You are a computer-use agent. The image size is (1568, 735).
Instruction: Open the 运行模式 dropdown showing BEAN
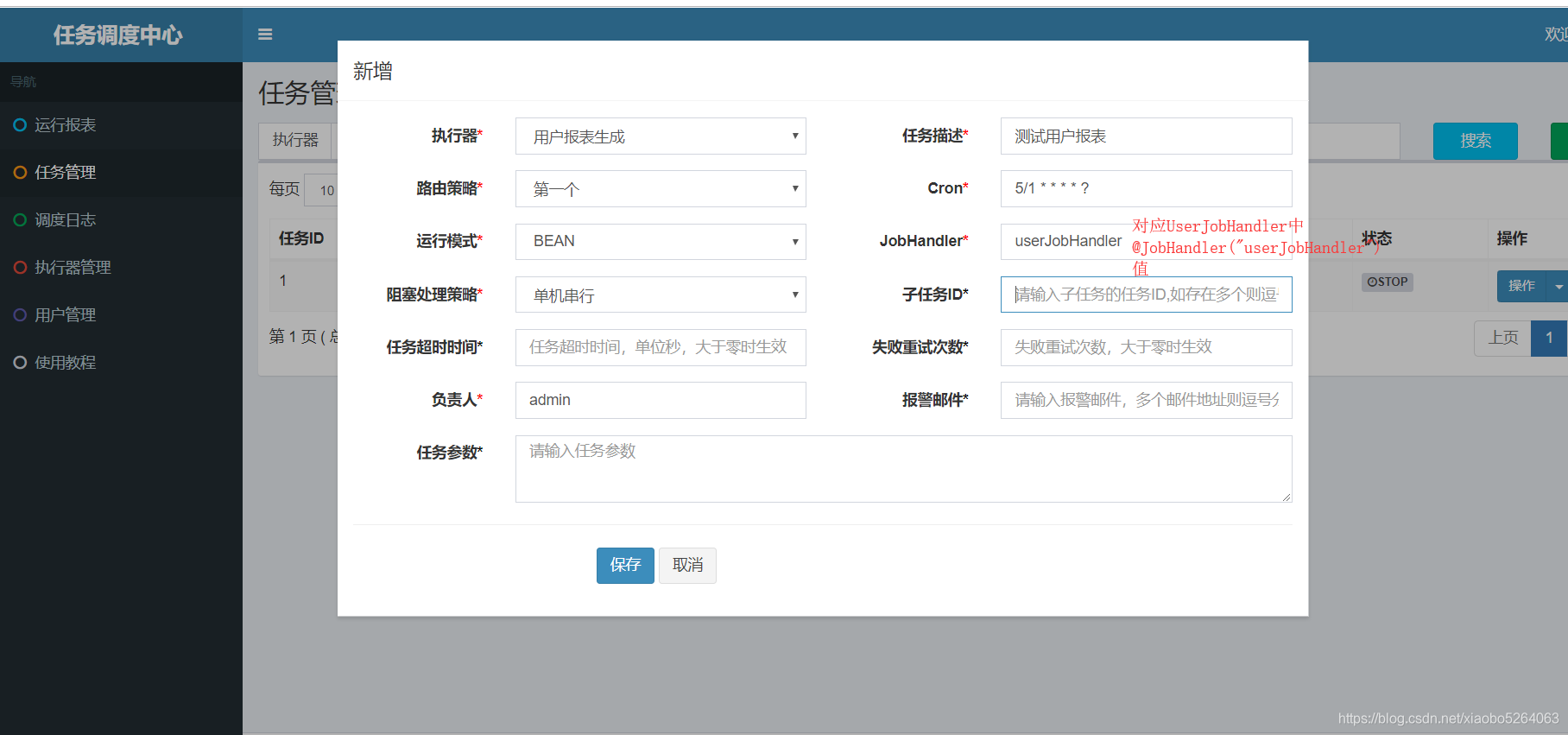pos(661,242)
